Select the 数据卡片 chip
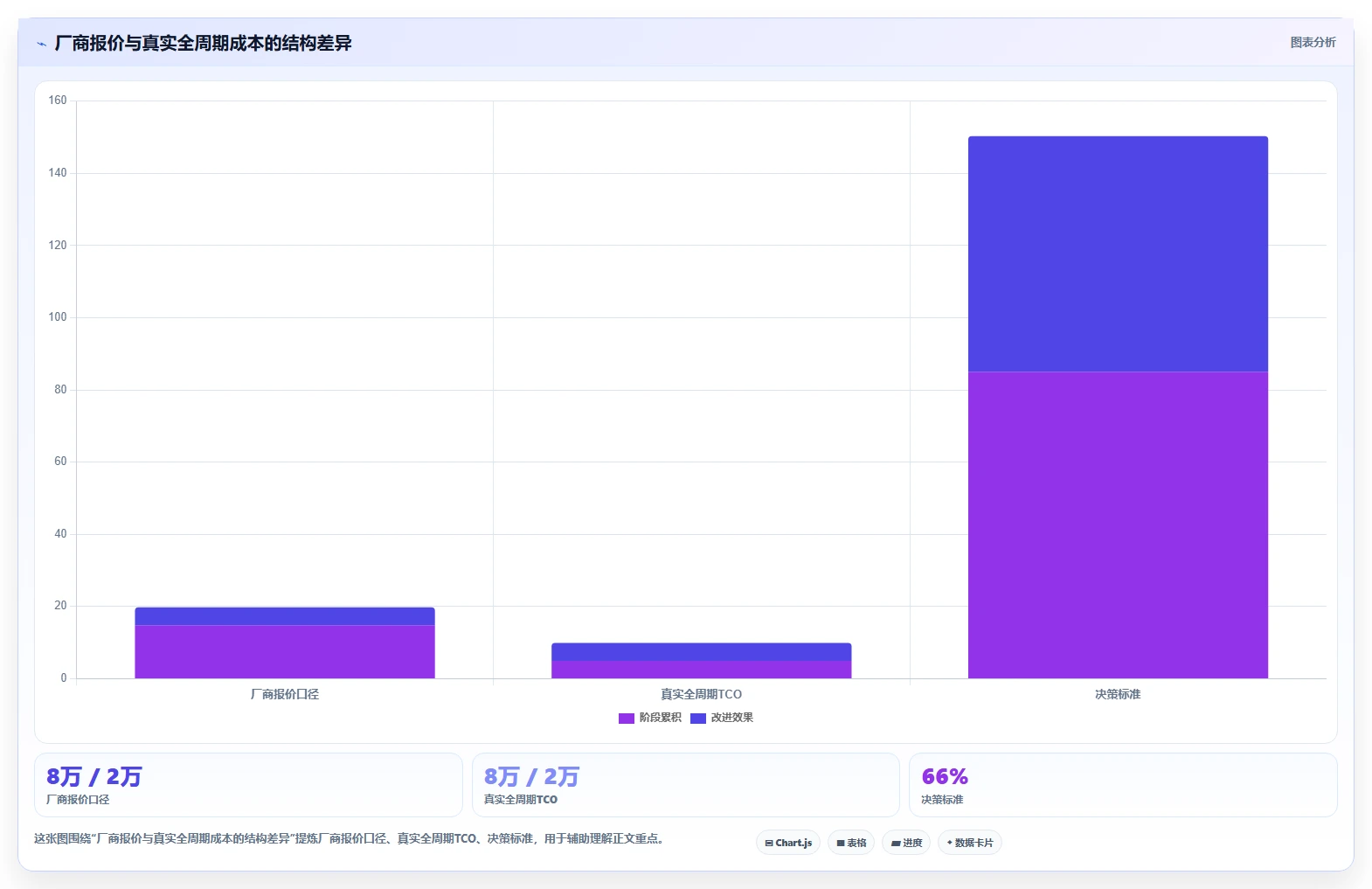This screenshot has height=889, width=1372. click(x=970, y=843)
